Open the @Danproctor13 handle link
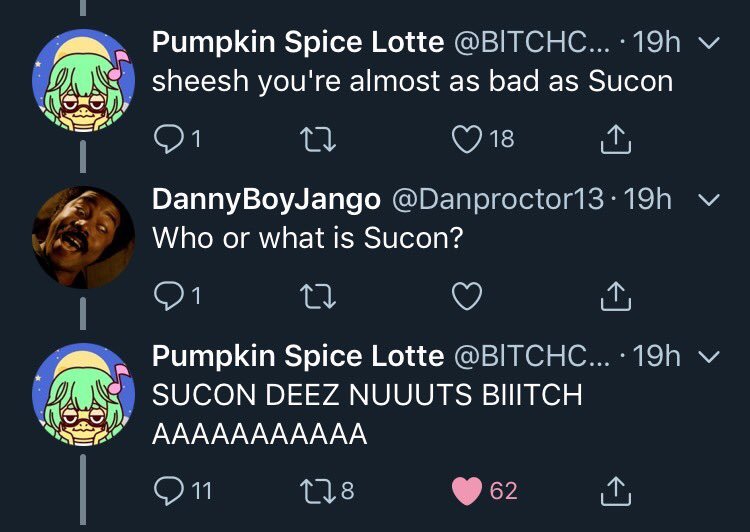This screenshot has width=750, height=532. tap(496, 199)
